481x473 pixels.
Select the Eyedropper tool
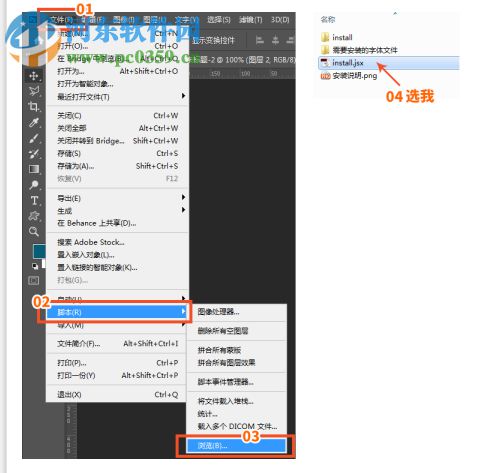[x=34, y=122]
